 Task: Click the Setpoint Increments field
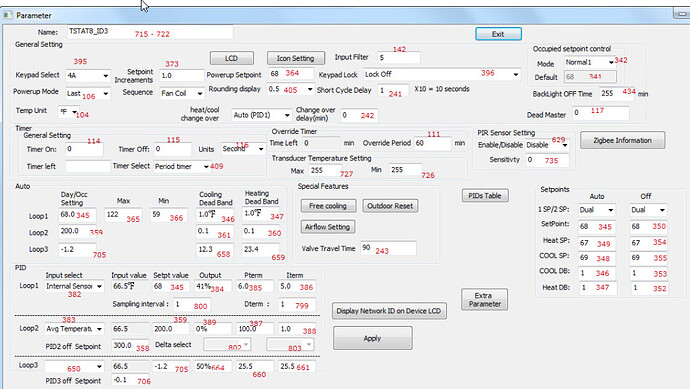click(x=181, y=75)
